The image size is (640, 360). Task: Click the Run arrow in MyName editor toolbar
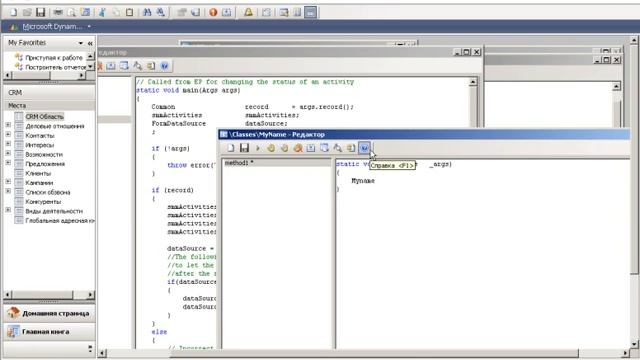[x=258, y=148]
